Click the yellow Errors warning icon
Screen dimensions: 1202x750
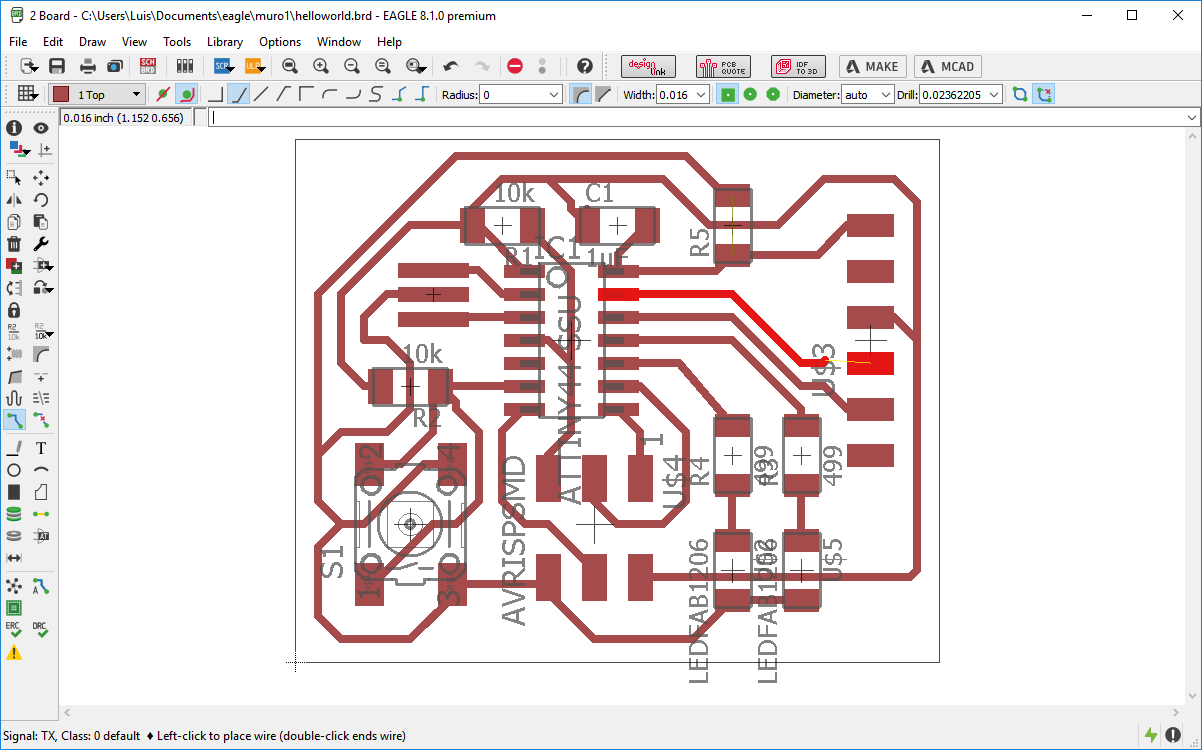pos(14,653)
